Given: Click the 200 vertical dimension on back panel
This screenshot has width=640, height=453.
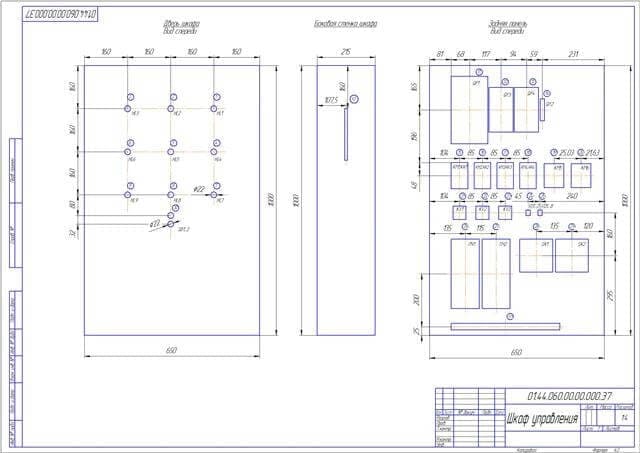Looking at the screenshot, I should 416,299.
